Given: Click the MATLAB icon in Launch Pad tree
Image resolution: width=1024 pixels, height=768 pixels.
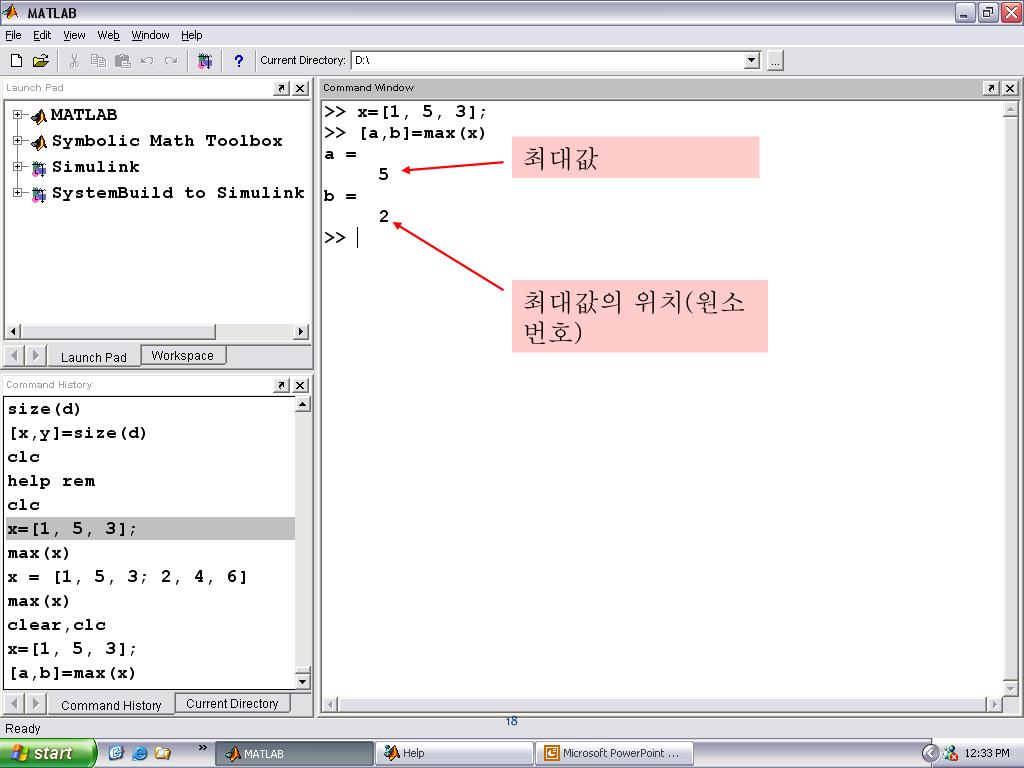Looking at the screenshot, I should pyautogui.click(x=39, y=116).
